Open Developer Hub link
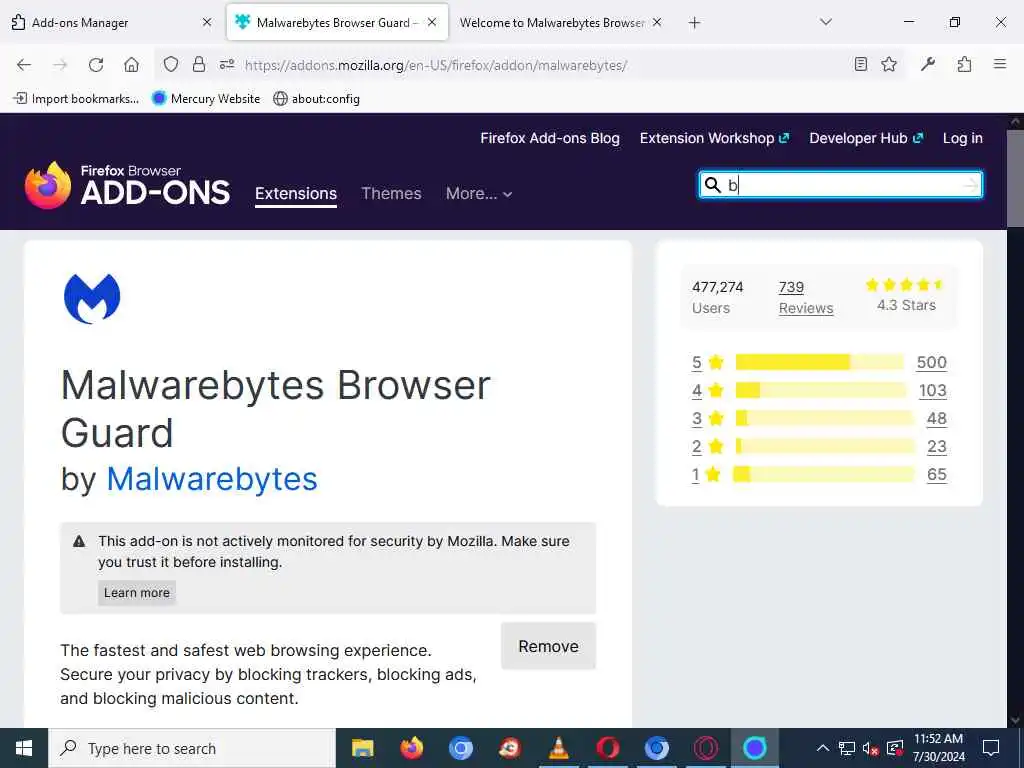Screen dimensions: 1024x768 [x=866, y=138]
